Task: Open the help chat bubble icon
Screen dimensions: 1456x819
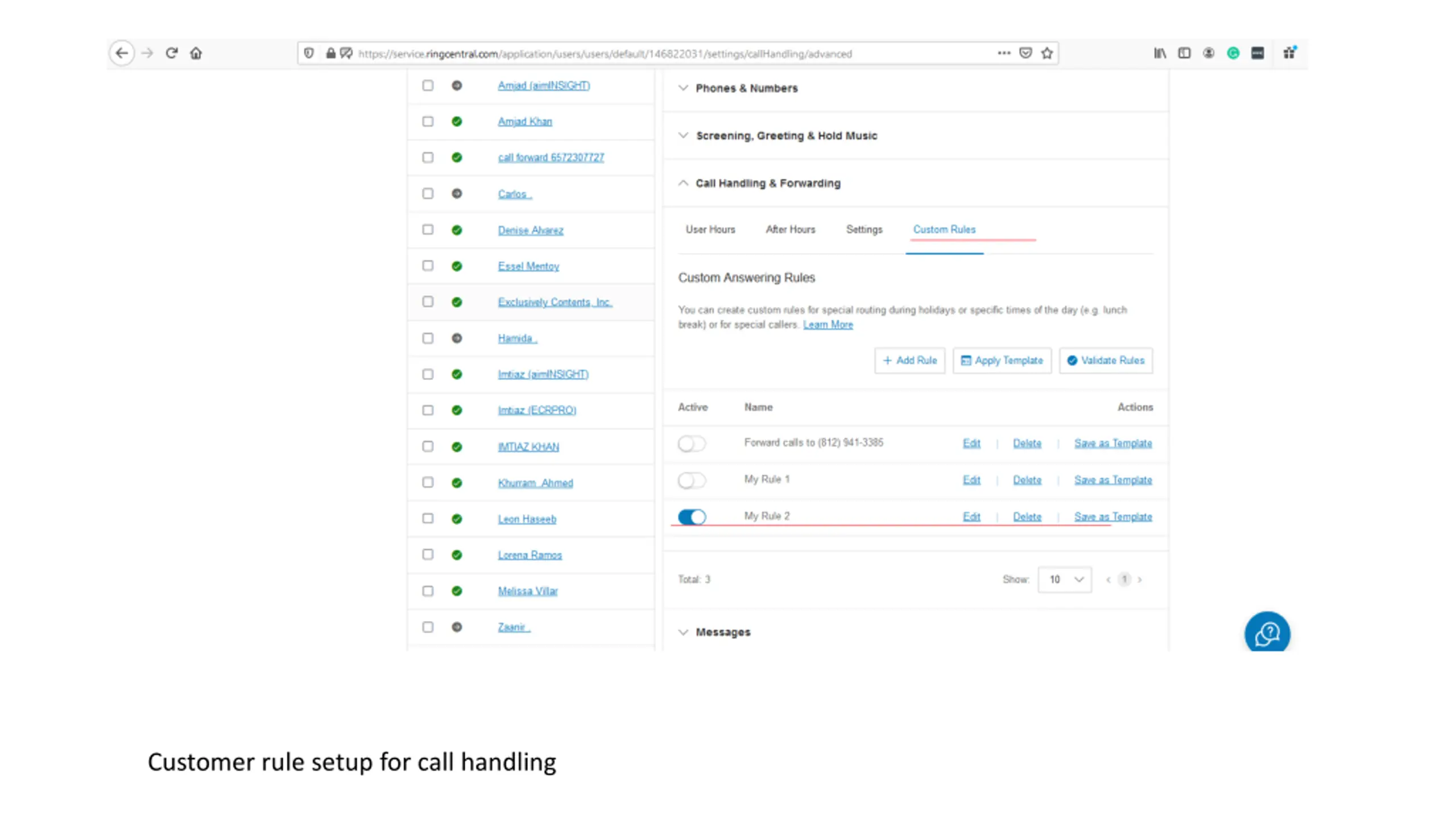Action: click(1267, 633)
